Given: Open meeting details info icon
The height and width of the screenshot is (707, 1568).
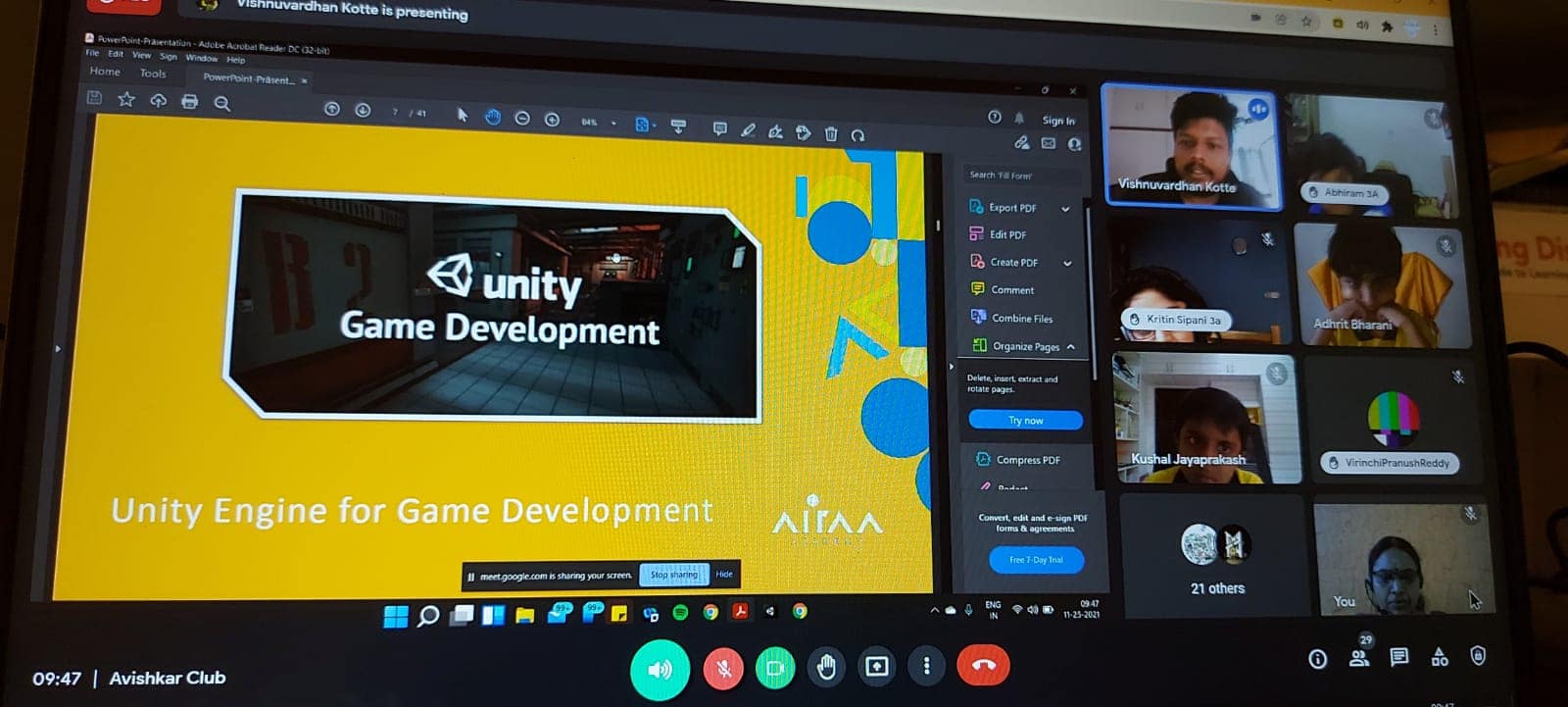Looking at the screenshot, I should pyautogui.click(x=1318, y=658).
